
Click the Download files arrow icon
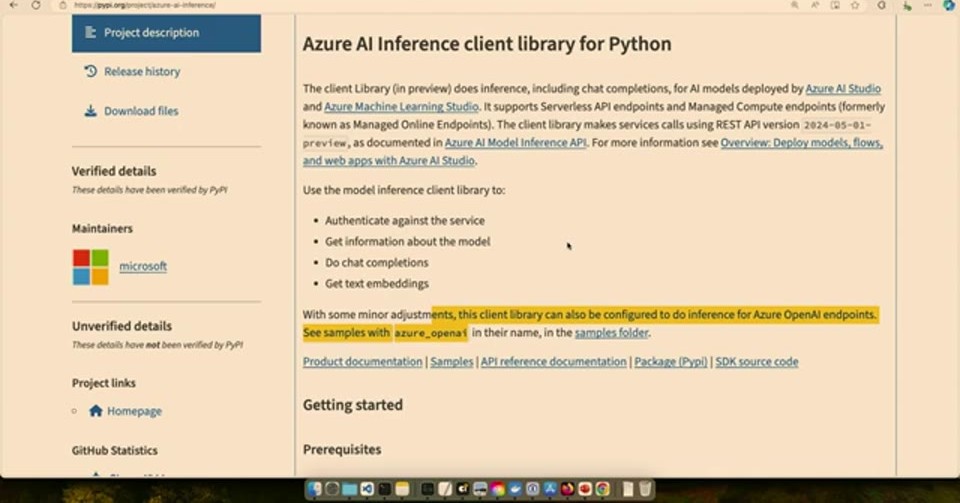point(90,111)
